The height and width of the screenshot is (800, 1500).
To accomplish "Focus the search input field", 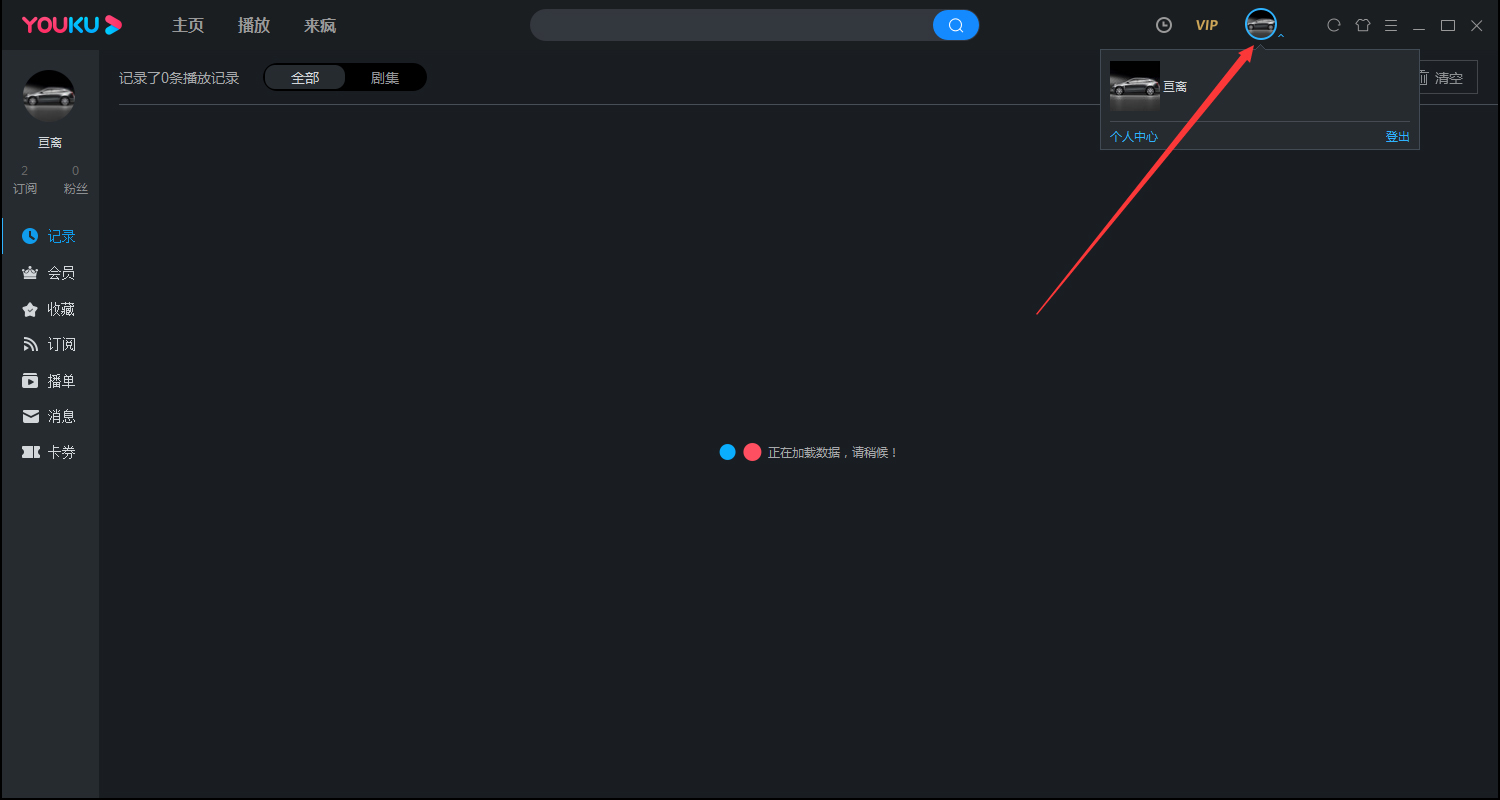I will coord(732,25).
